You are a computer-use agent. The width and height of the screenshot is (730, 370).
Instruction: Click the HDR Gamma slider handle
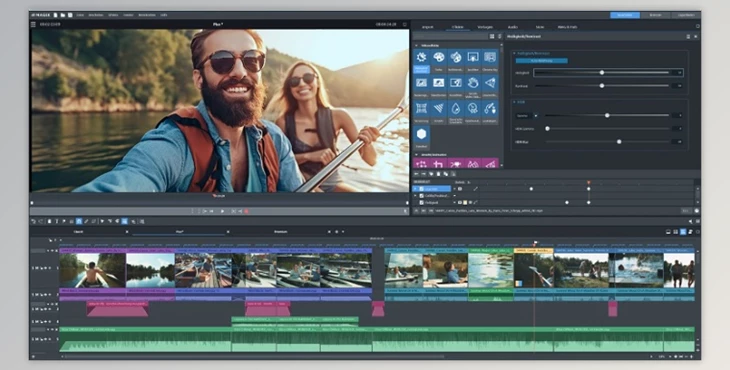coord(548,128)
